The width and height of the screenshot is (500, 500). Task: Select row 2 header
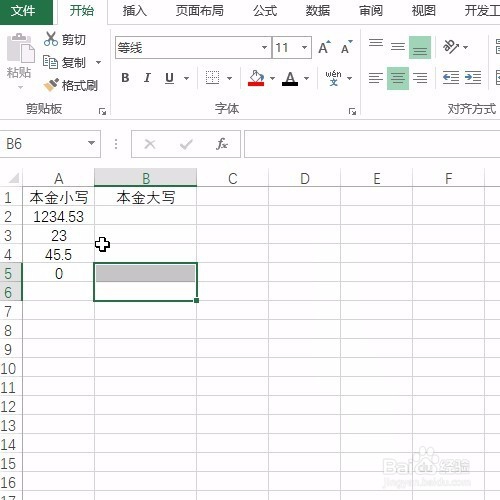pos(11,217)
